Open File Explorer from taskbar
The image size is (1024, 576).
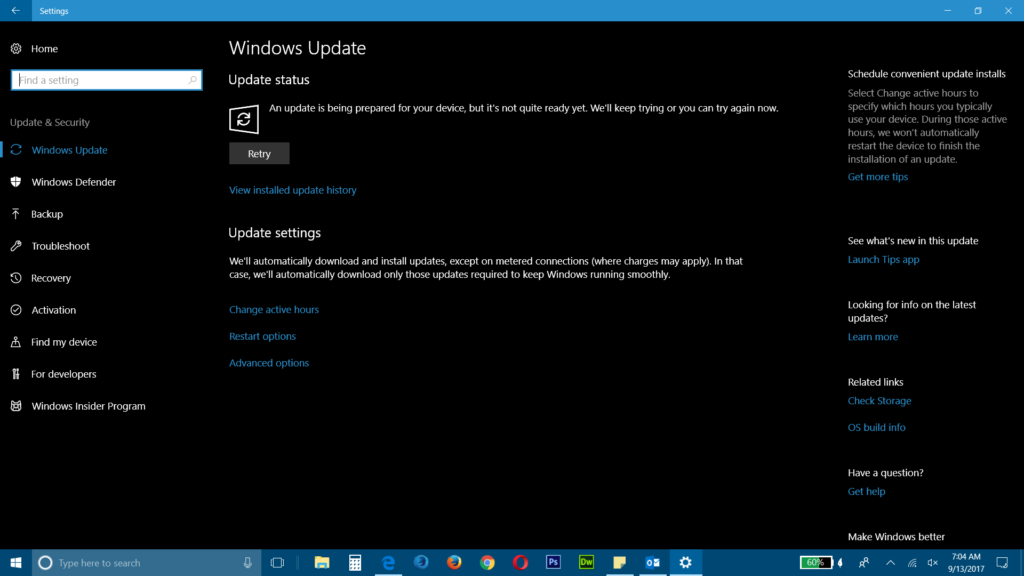(x=322, y=562)
